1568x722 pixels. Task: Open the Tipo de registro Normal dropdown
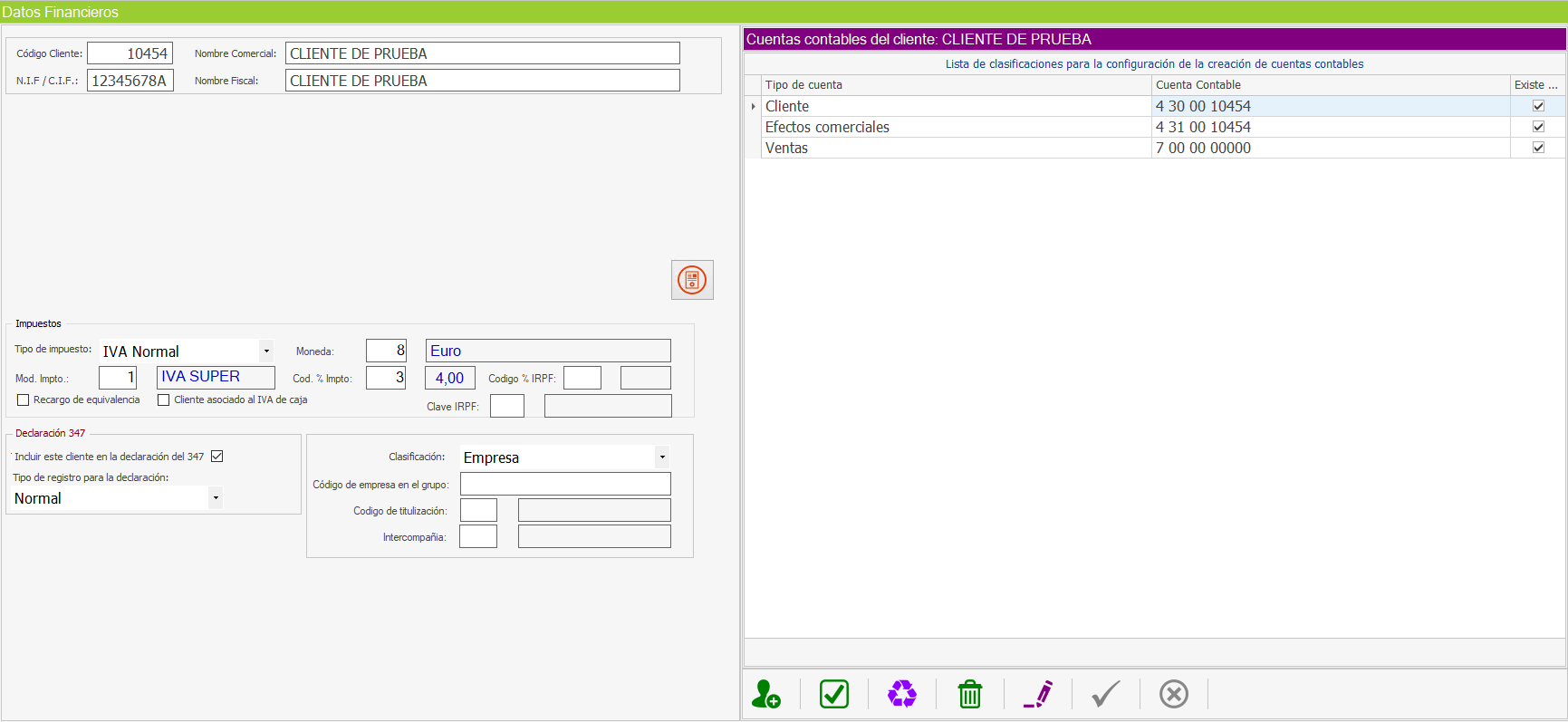pyautogui.click(x=216, y=498)
